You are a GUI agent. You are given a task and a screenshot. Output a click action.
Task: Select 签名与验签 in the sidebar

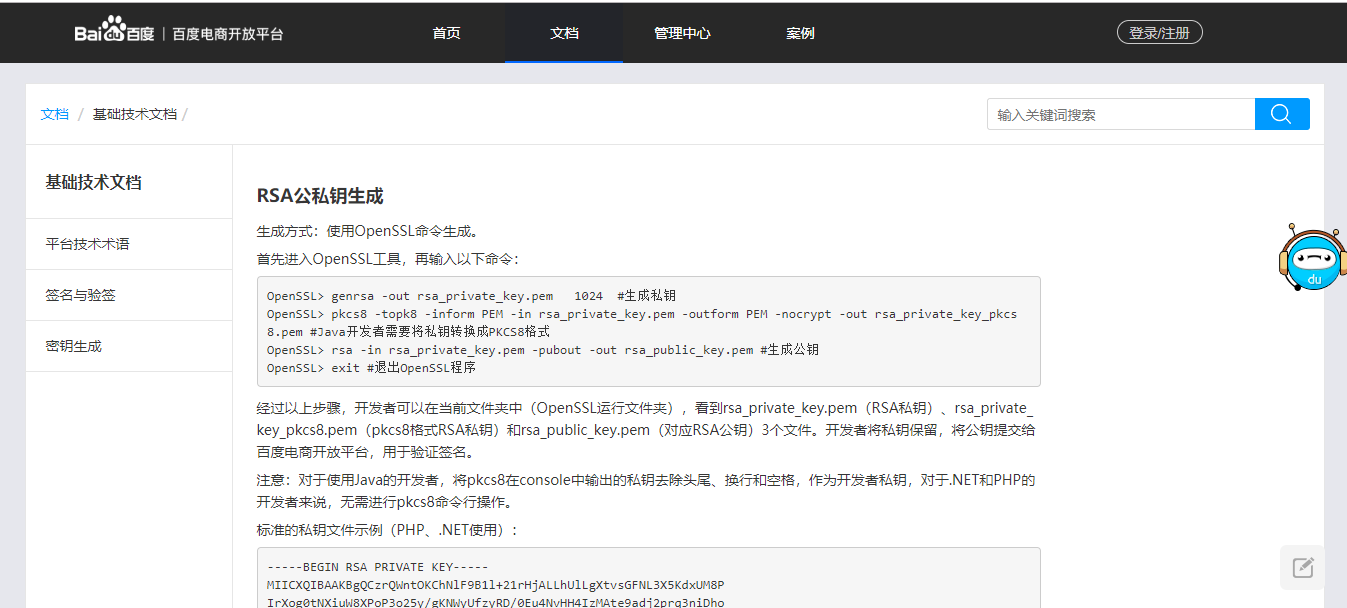[80, 295]
